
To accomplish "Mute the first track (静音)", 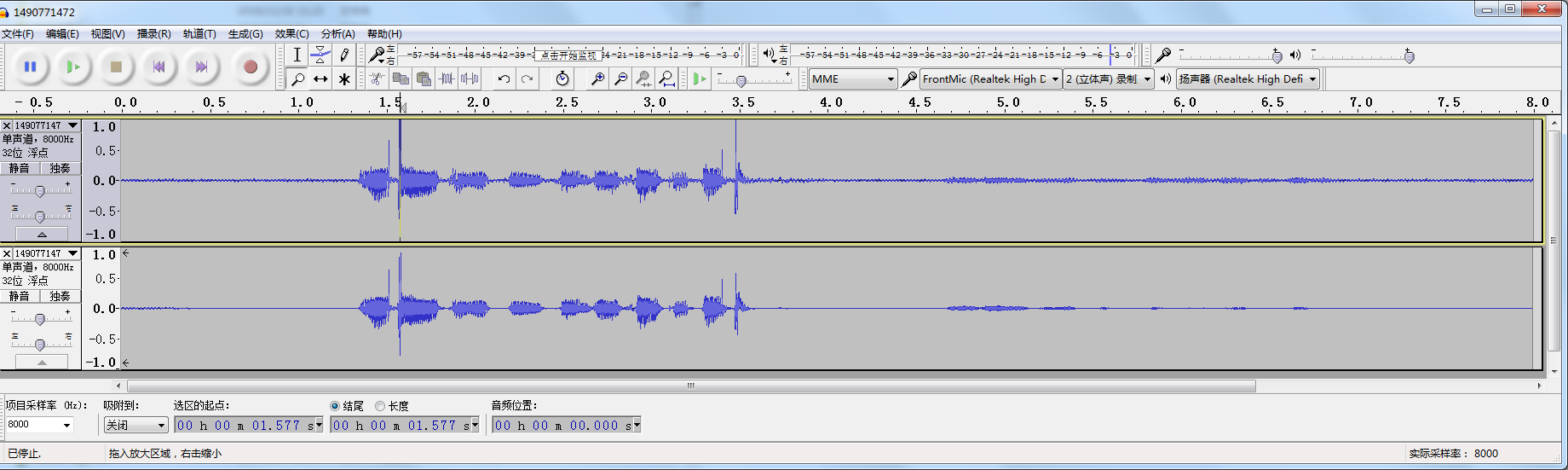I will click(20, 168).
